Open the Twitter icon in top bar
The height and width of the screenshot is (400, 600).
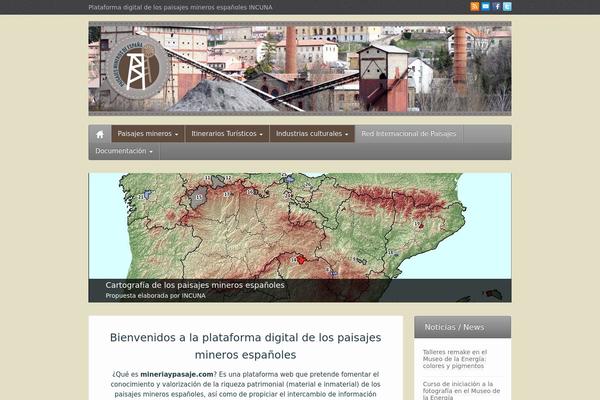coord(507,7)
